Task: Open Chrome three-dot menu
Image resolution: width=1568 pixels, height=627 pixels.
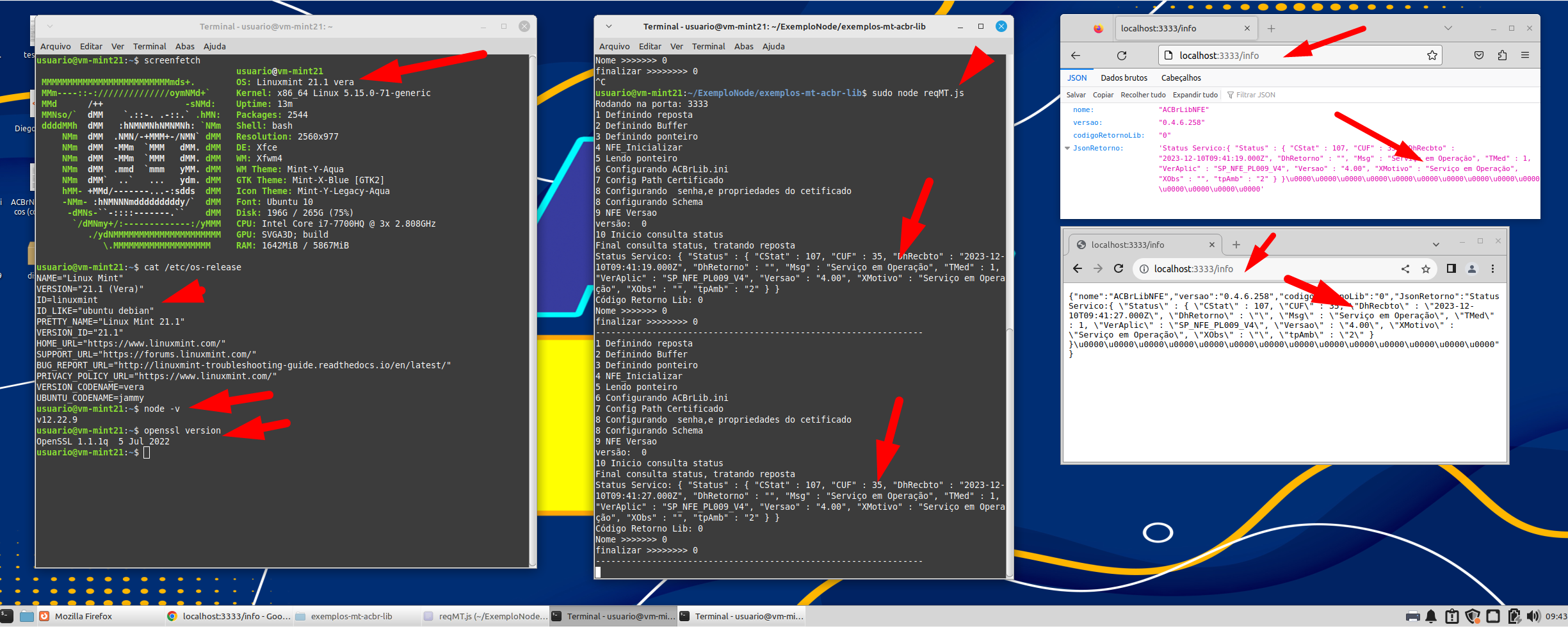Action: pos(1492,269)
